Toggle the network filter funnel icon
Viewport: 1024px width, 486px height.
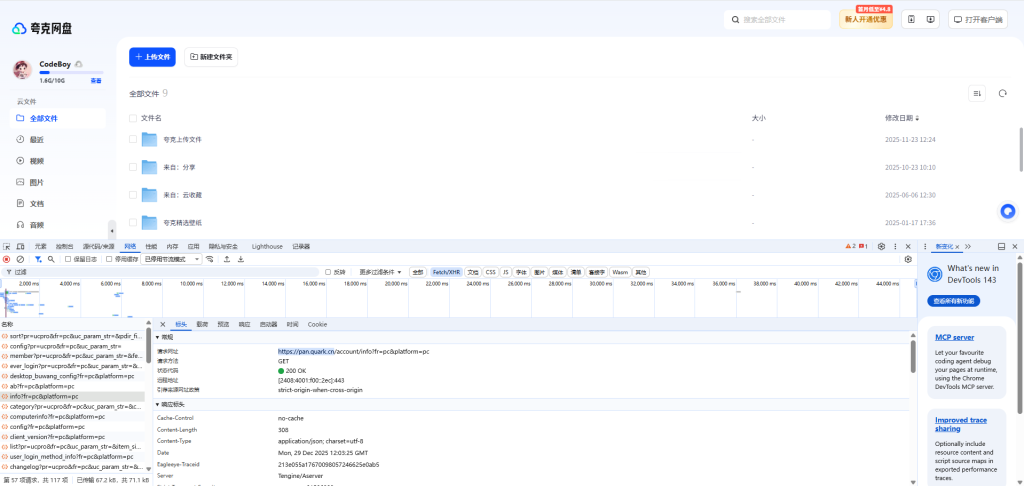38,259
